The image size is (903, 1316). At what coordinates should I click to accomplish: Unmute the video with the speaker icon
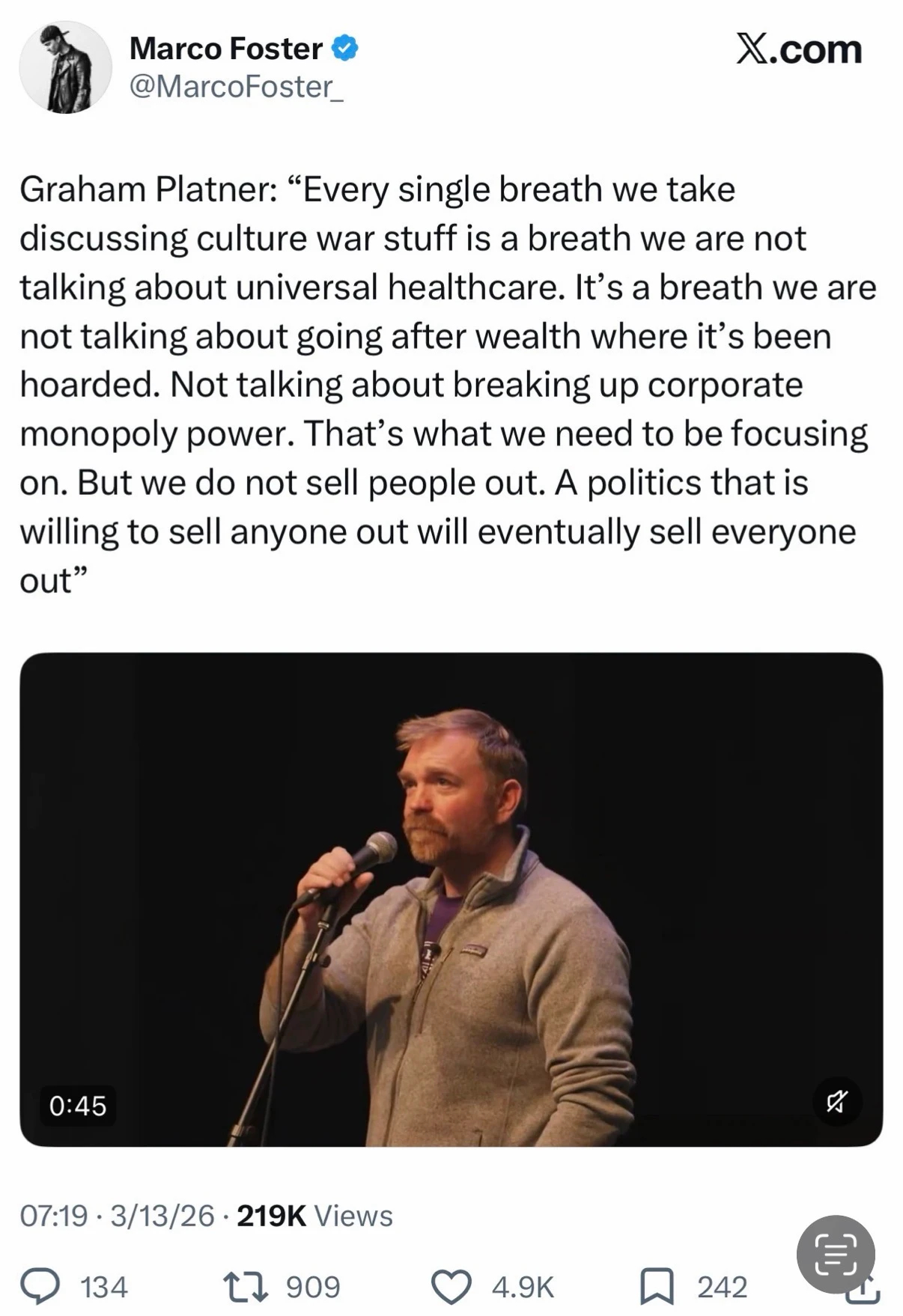837,1101
